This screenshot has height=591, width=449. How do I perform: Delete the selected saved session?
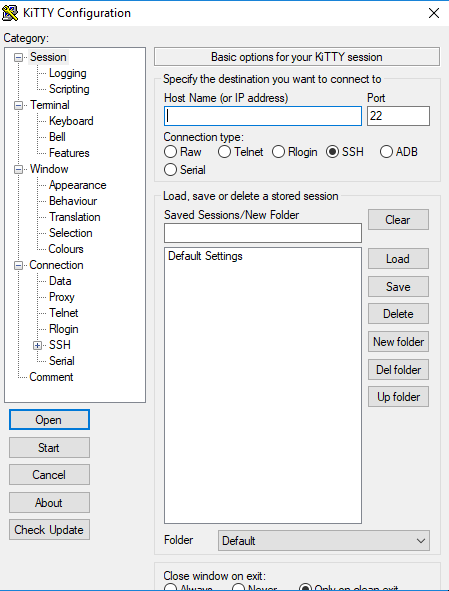[x=398, y=314]
